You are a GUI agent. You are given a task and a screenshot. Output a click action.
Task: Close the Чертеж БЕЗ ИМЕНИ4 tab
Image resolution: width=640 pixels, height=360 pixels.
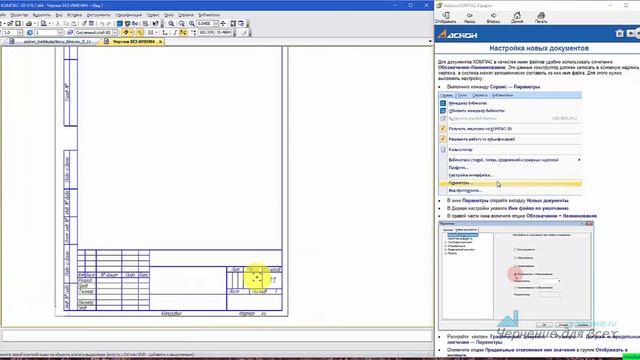(x=160, y=42)
